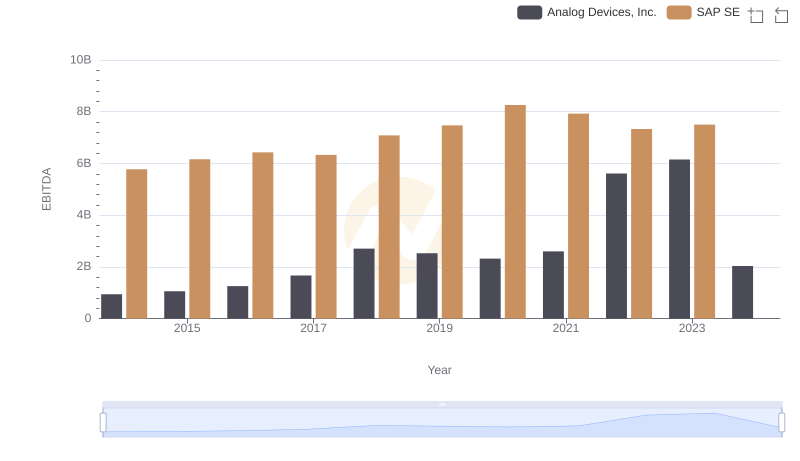Toggle the Analog Devices, Inc. legend swatch
The image size is (800, 461).
pos(529,12)
